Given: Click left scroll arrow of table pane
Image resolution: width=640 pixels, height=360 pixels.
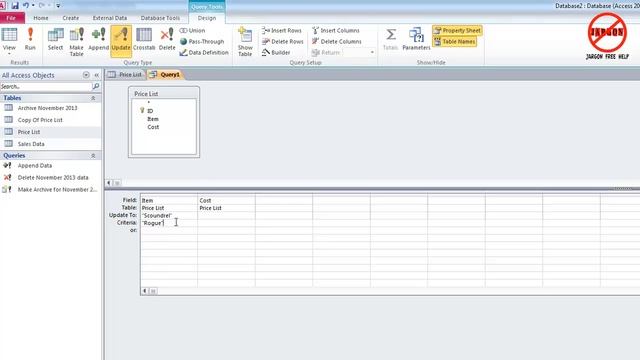Looking at the screenshot, I should tap(109, 183).
